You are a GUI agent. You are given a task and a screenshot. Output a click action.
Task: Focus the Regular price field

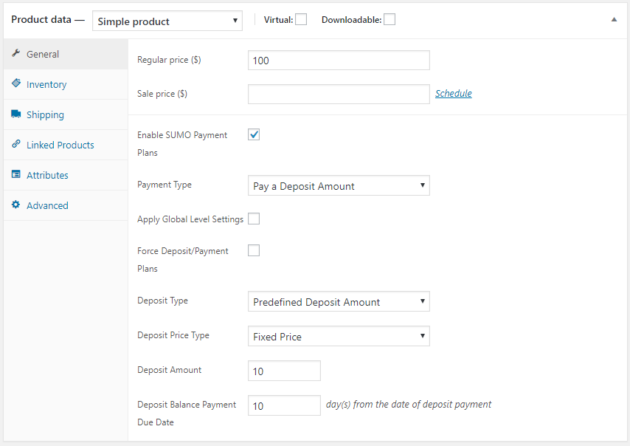[339, 60]
